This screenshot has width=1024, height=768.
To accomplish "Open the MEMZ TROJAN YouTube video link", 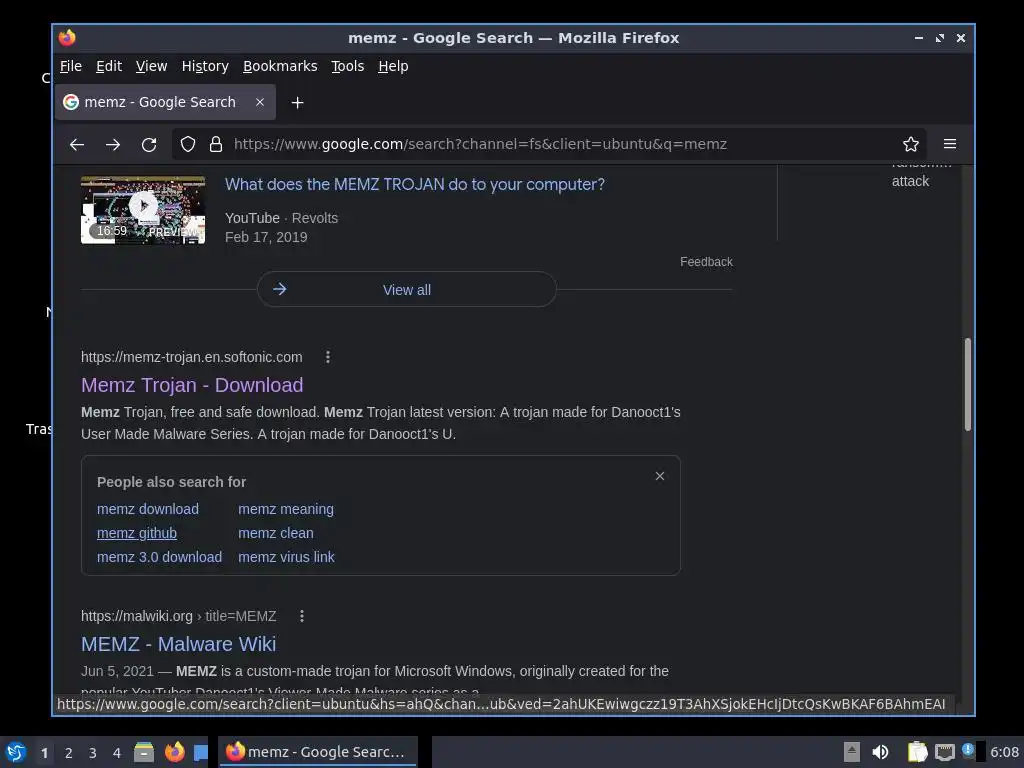I will tap(415, 184).
